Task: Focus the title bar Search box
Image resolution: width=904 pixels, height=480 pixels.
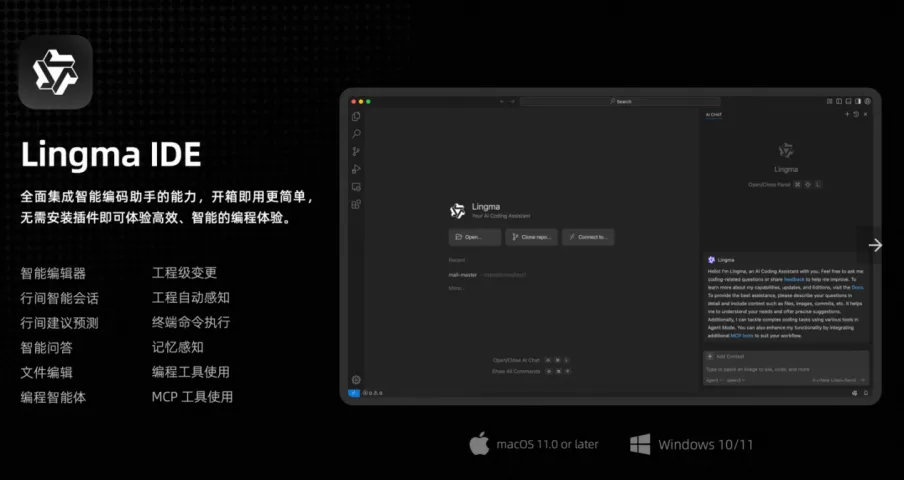Action: click(x=620, y=101)
